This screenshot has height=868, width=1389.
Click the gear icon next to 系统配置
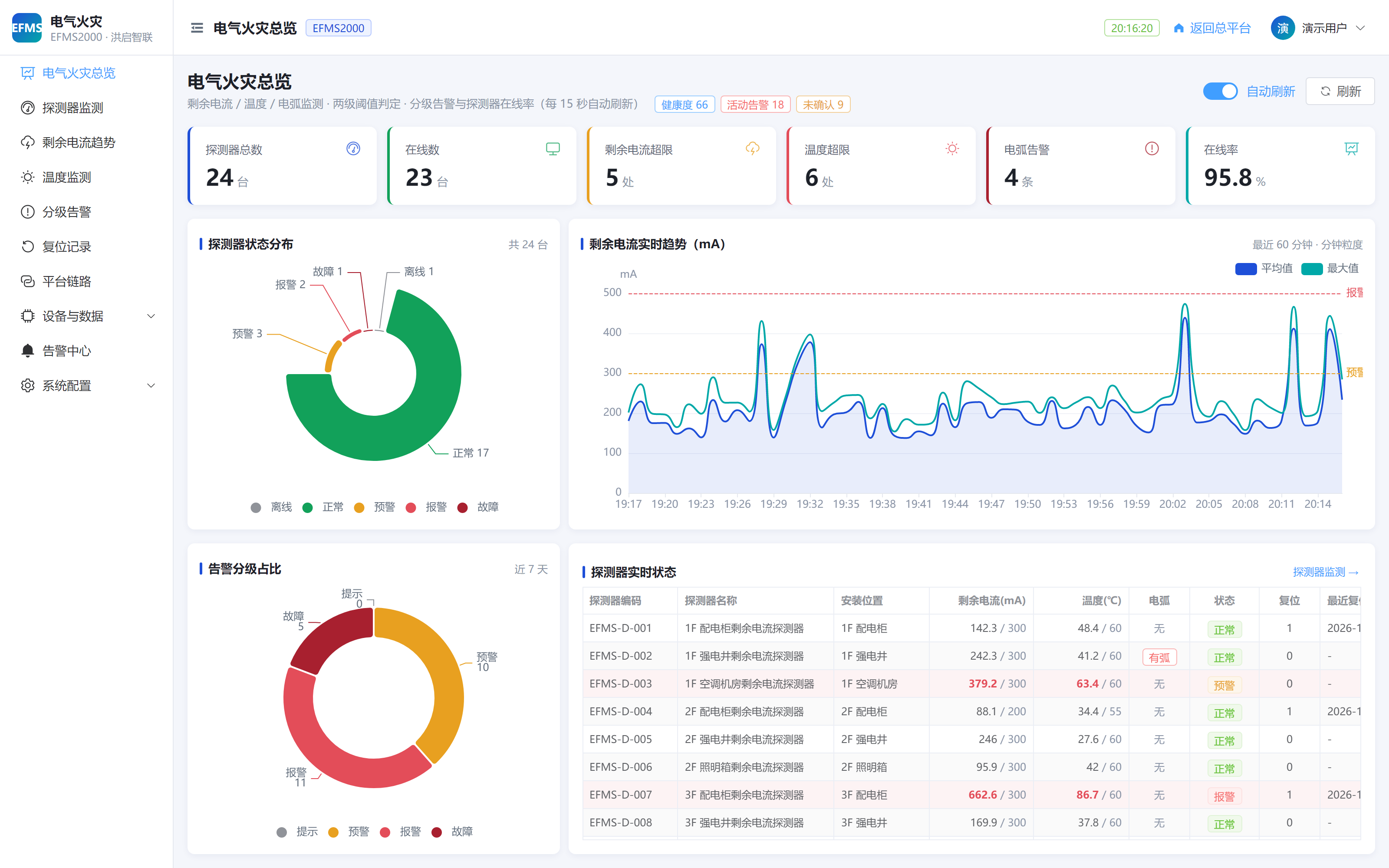pos(27,385)
